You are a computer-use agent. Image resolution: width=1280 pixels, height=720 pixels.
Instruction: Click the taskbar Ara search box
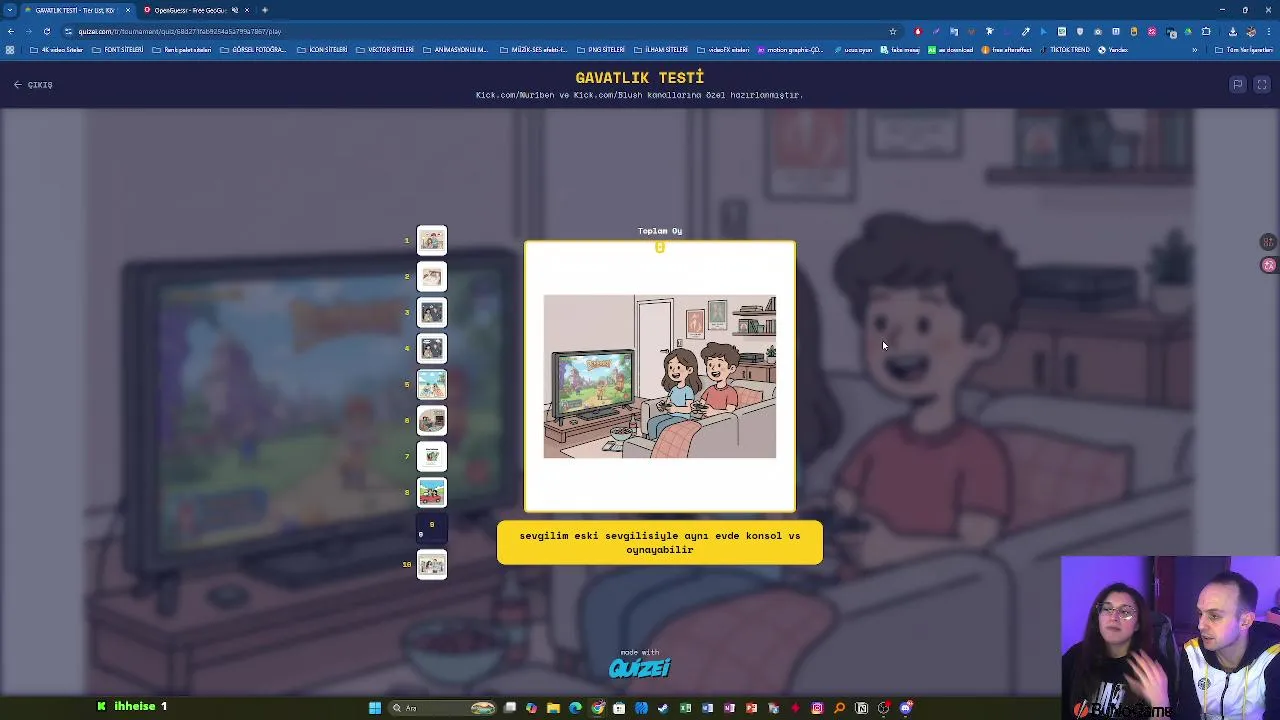coord(442,708)
